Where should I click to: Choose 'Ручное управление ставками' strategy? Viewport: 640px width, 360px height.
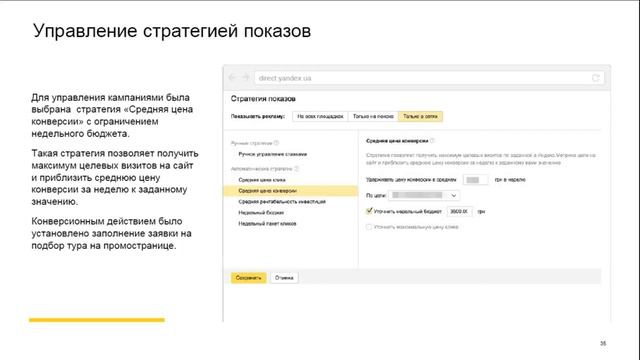click(x=273, y=154)
